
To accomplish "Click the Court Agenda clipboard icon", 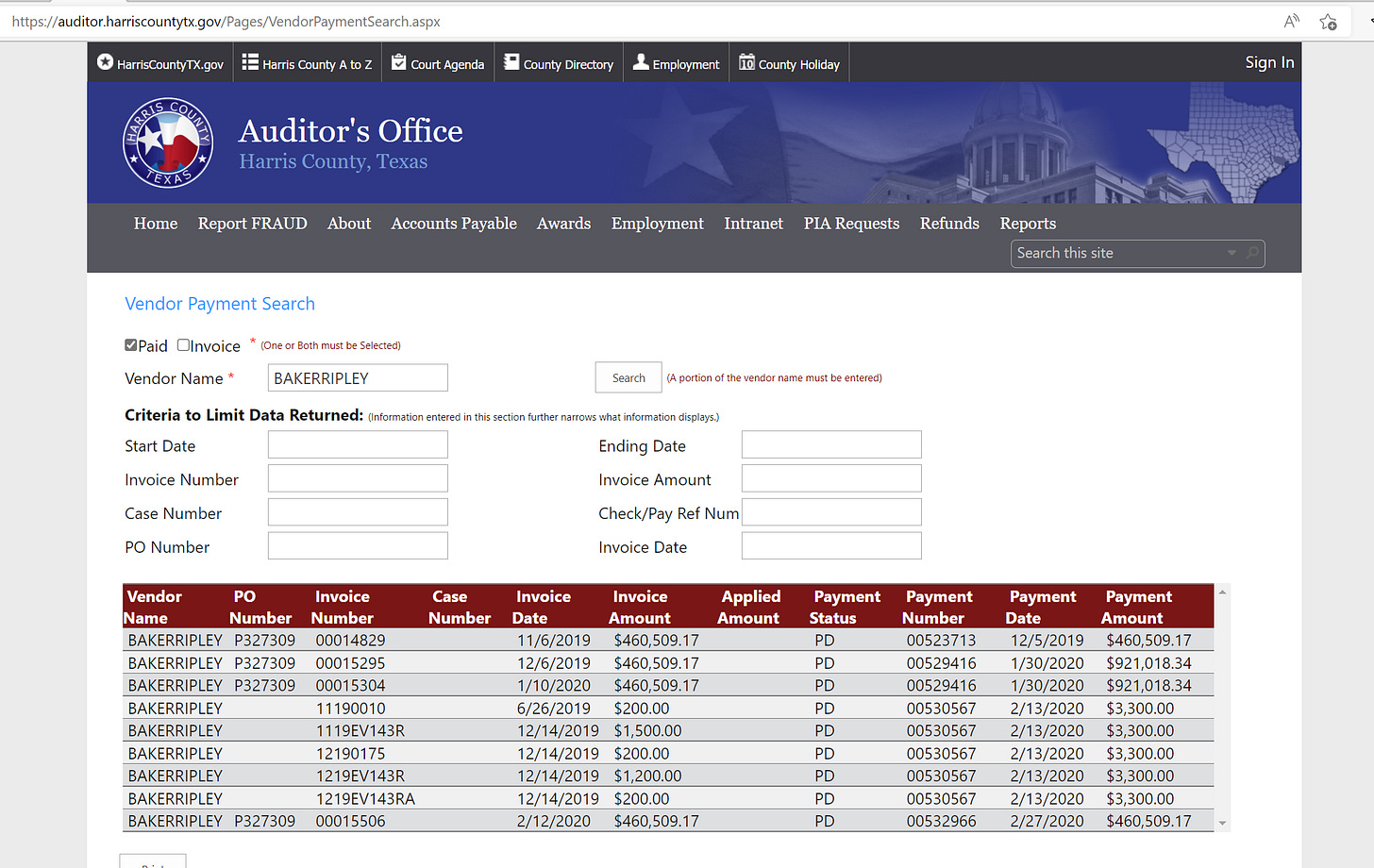I will (399, 62).
